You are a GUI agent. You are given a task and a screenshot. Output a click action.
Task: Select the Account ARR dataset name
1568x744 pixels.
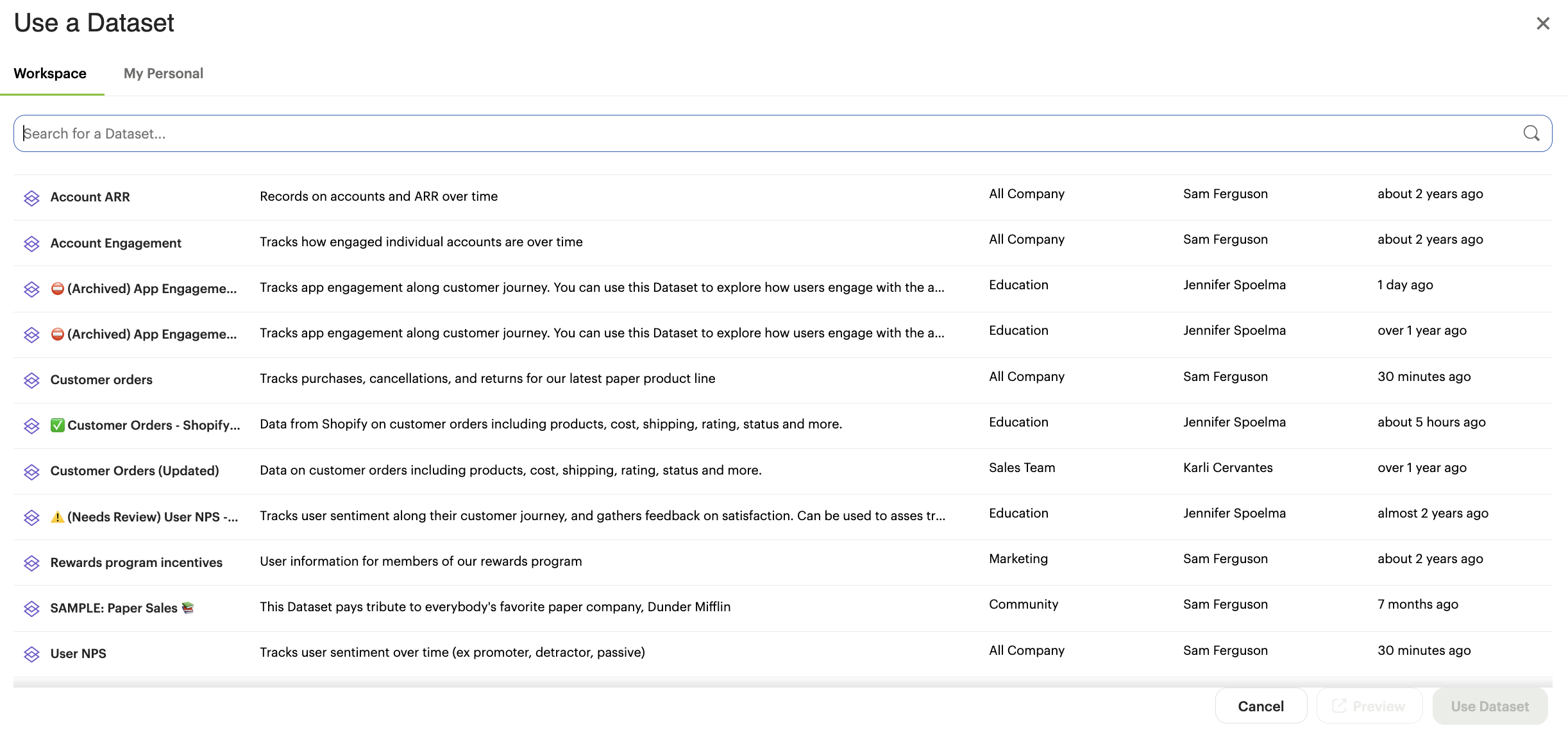[90, 197]
